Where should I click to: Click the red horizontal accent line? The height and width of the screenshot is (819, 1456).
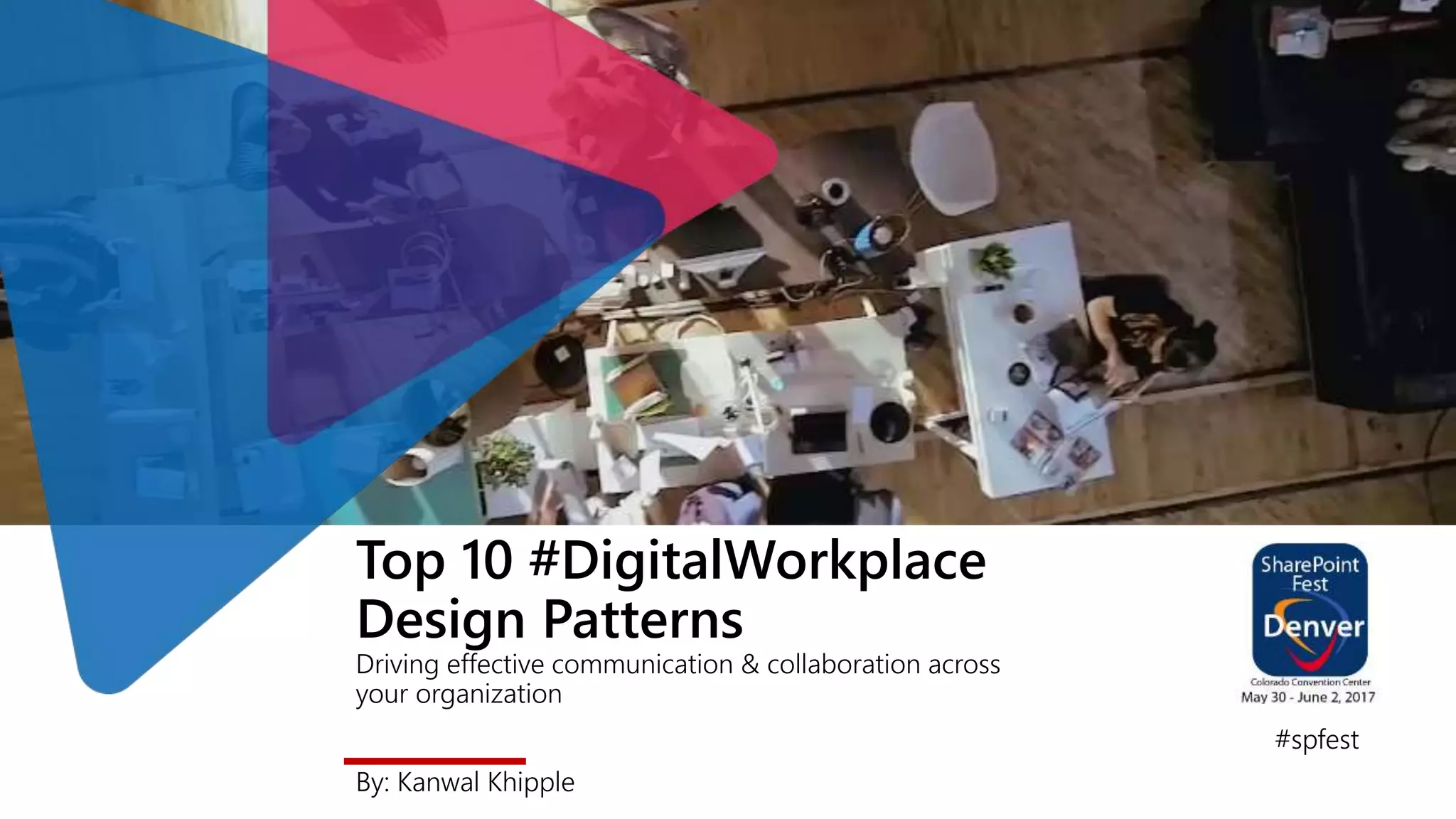434,761
